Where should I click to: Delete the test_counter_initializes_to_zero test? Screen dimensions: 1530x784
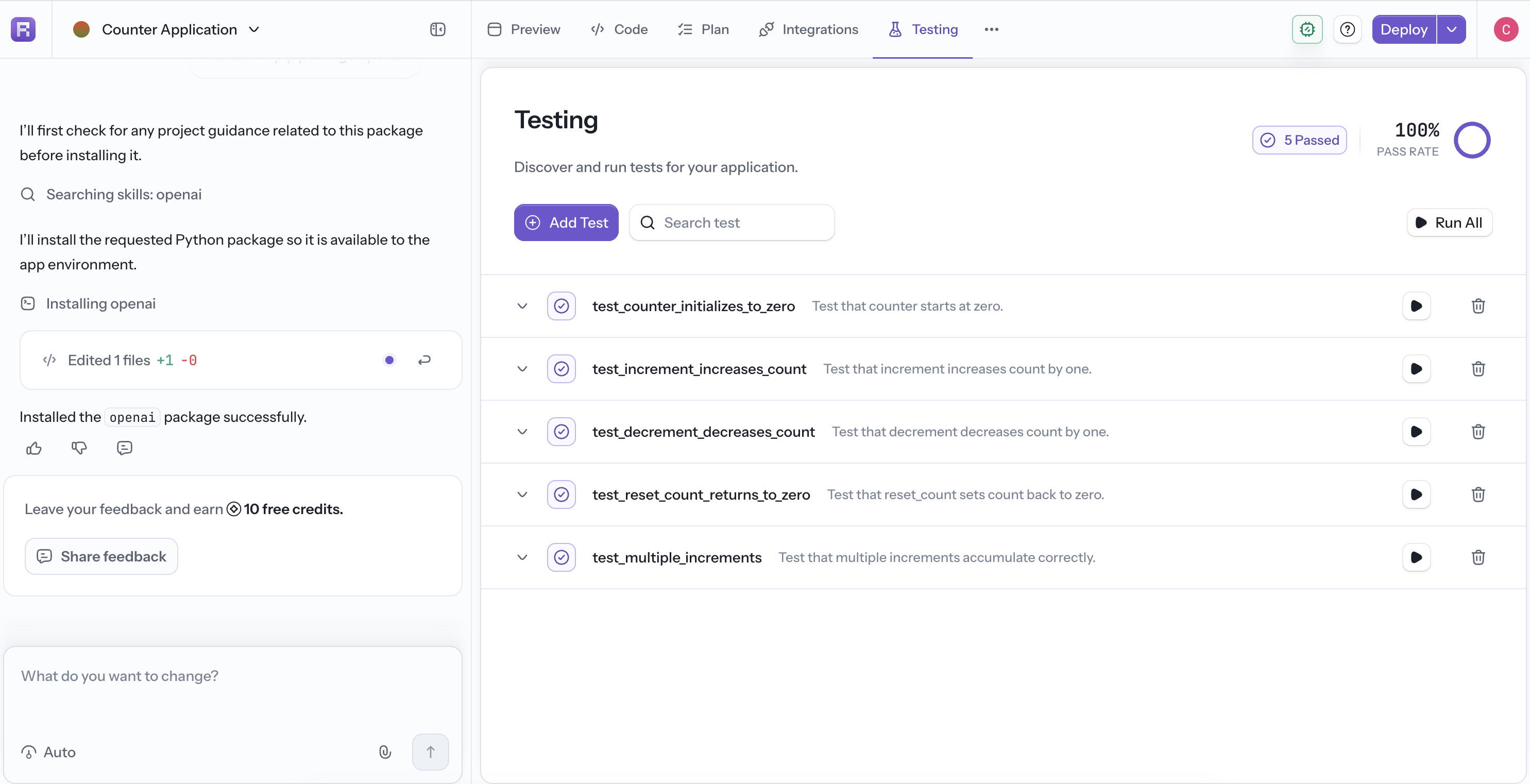coord(1478,306)
